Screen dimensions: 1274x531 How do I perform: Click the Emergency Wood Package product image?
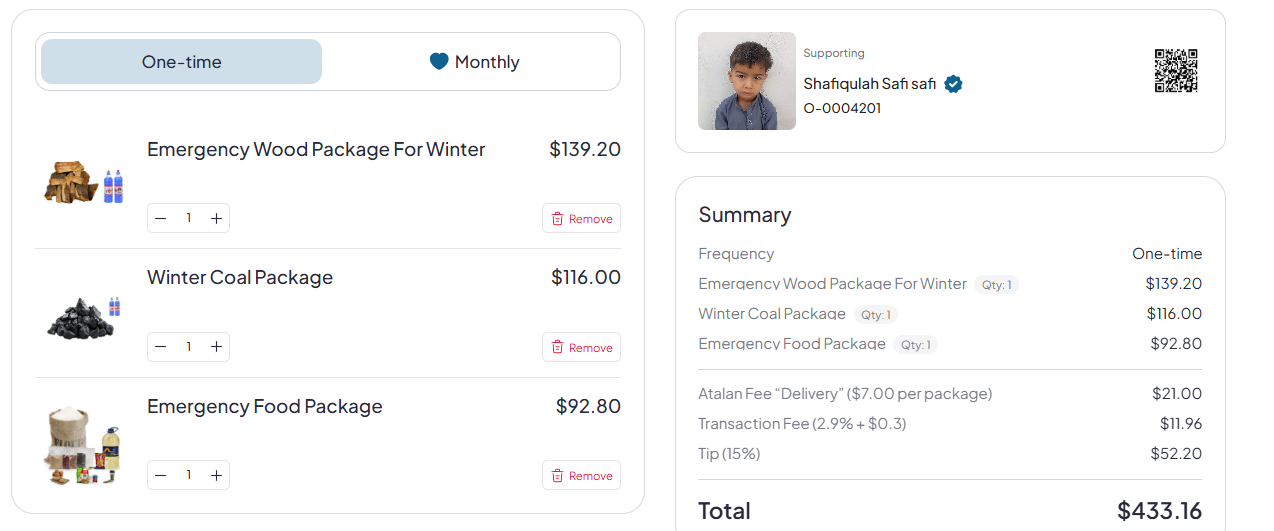[84, 182]
